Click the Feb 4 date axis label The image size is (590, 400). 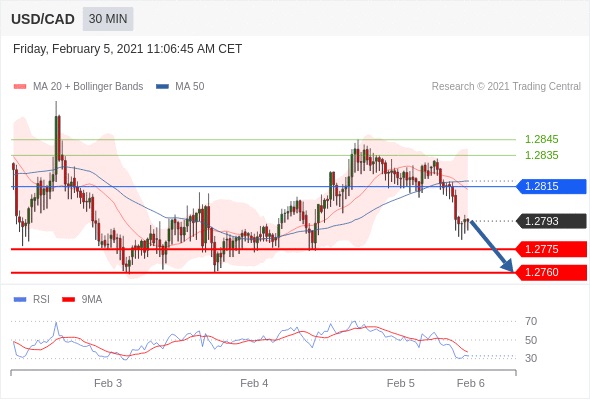point(254,383)
